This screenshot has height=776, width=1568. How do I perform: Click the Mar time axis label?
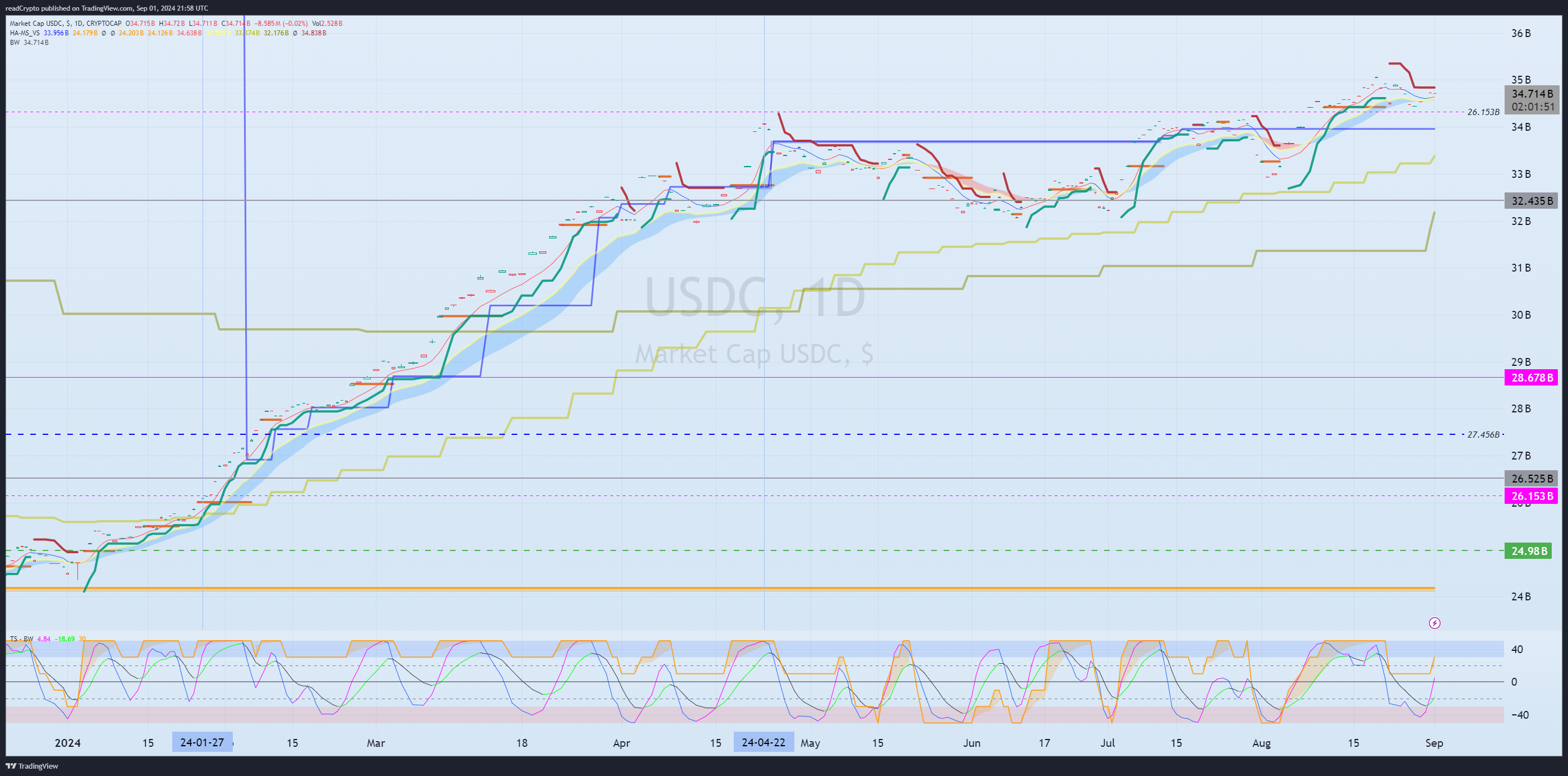[375, 743]
